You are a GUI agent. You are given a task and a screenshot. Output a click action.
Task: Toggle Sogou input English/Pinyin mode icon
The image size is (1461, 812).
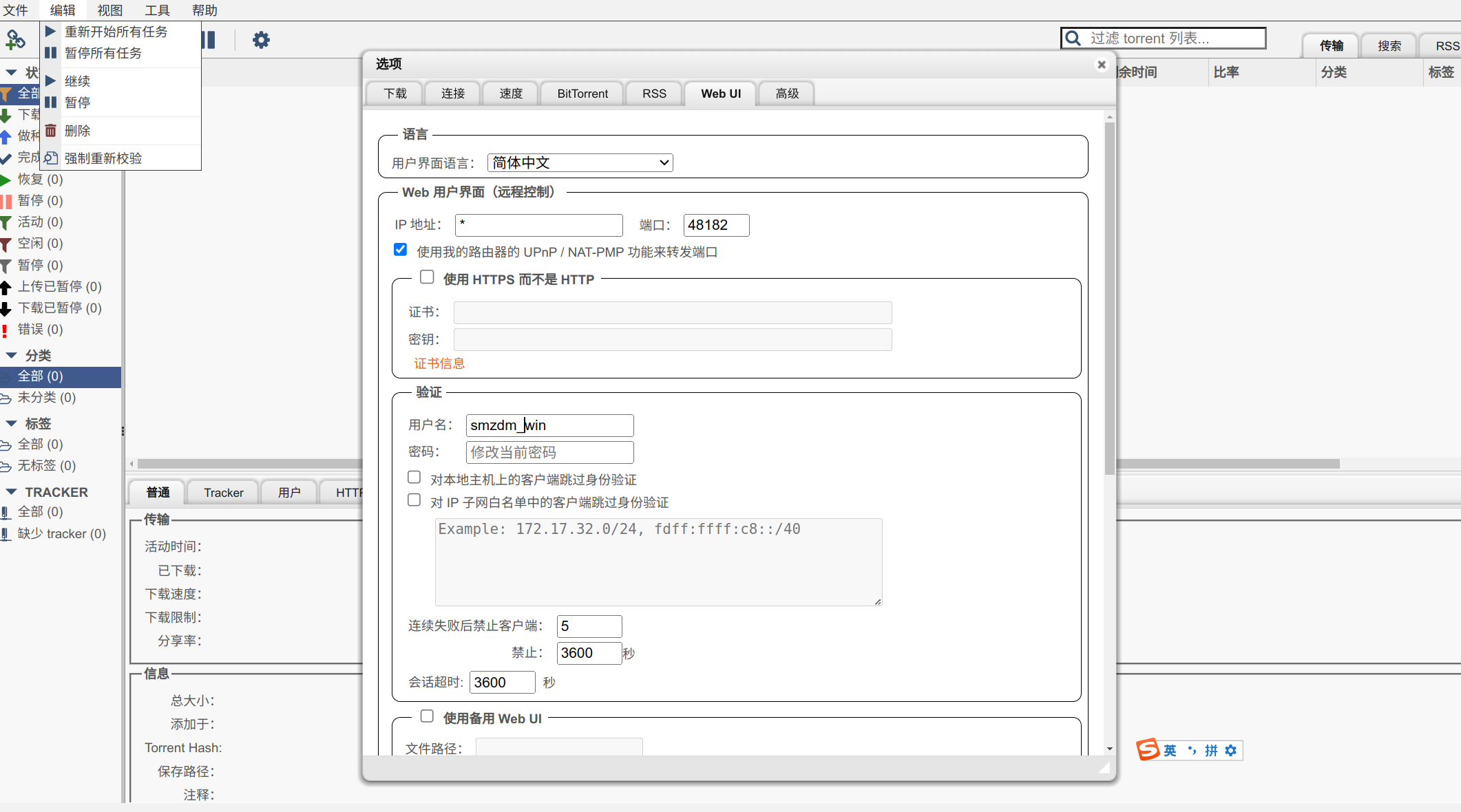[x=1170, y=751]
